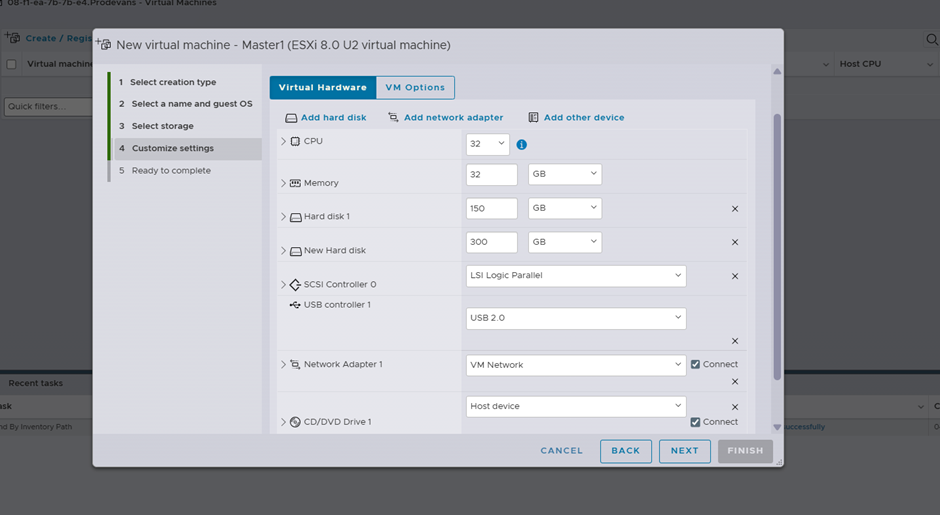
Task: Go to Select storage step
Action: click(x=162, y=126)
